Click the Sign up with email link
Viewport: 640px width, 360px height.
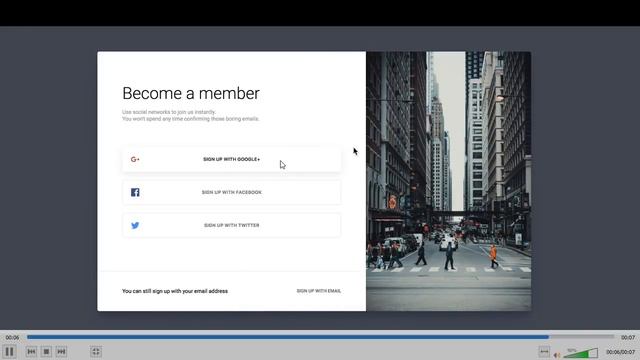pyautogui.click(x=319, y=291)
